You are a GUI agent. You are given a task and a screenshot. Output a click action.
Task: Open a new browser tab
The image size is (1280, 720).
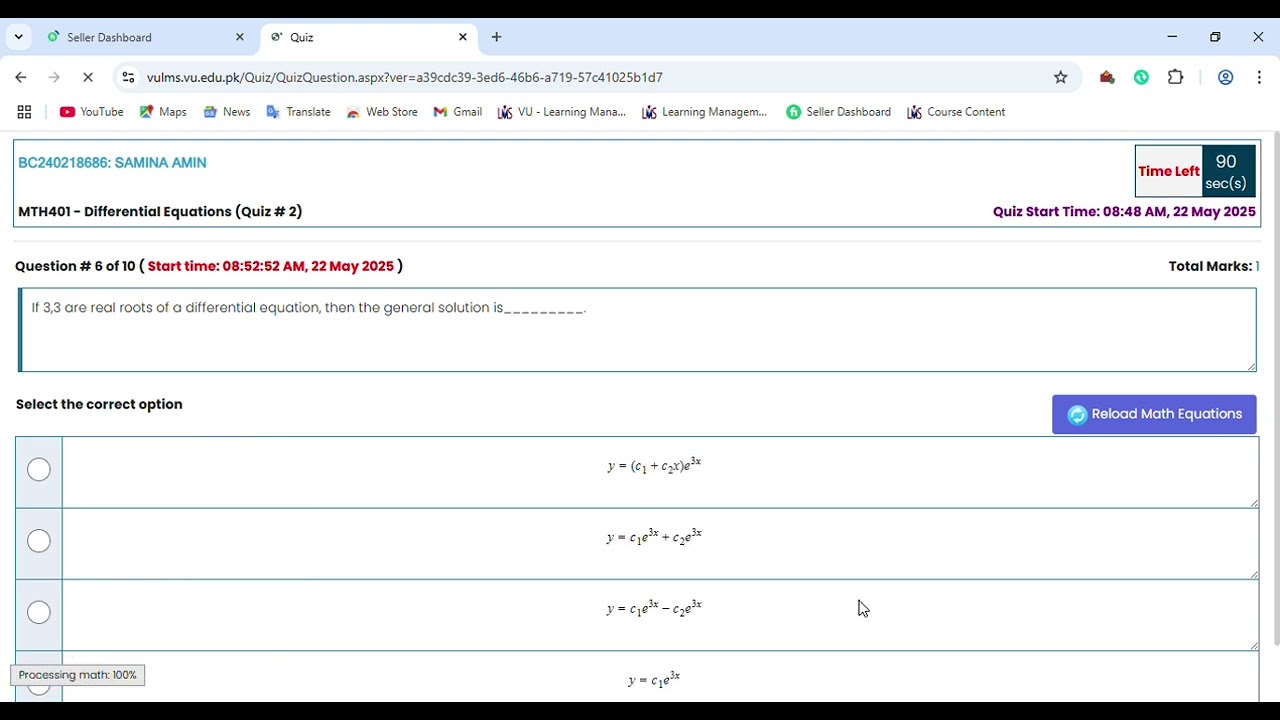(496, 37)
